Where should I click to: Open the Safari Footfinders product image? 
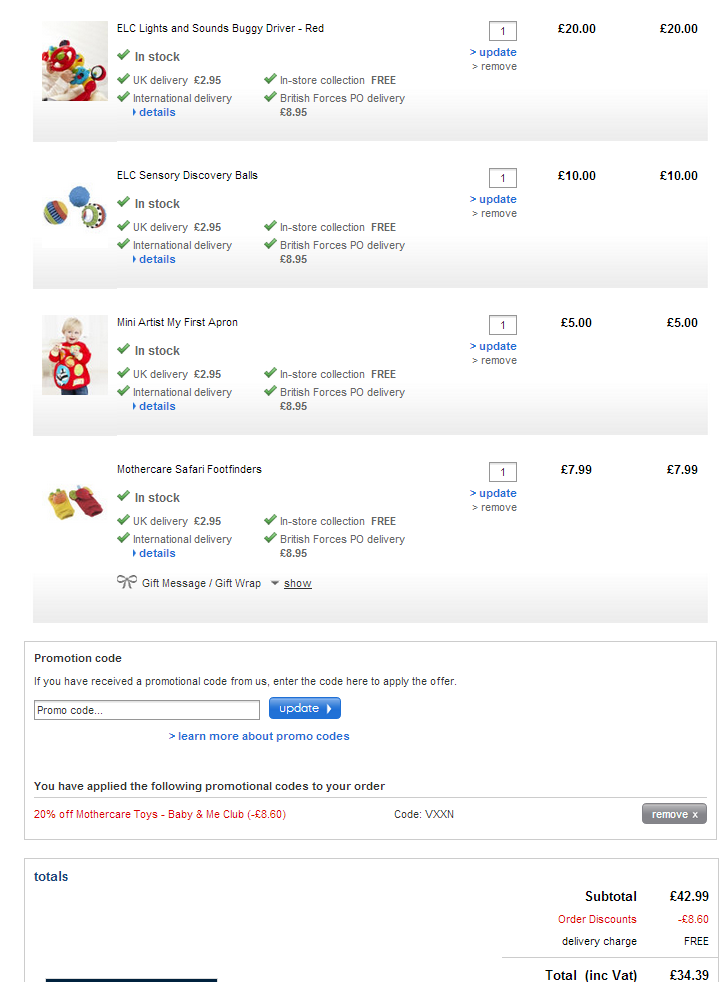(x=74, y=502)
